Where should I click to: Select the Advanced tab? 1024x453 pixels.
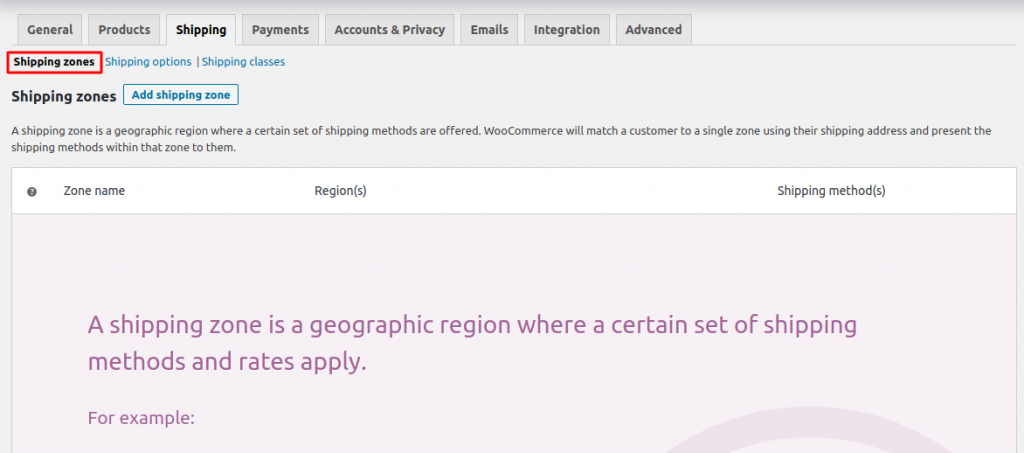[x=653, y=30]
